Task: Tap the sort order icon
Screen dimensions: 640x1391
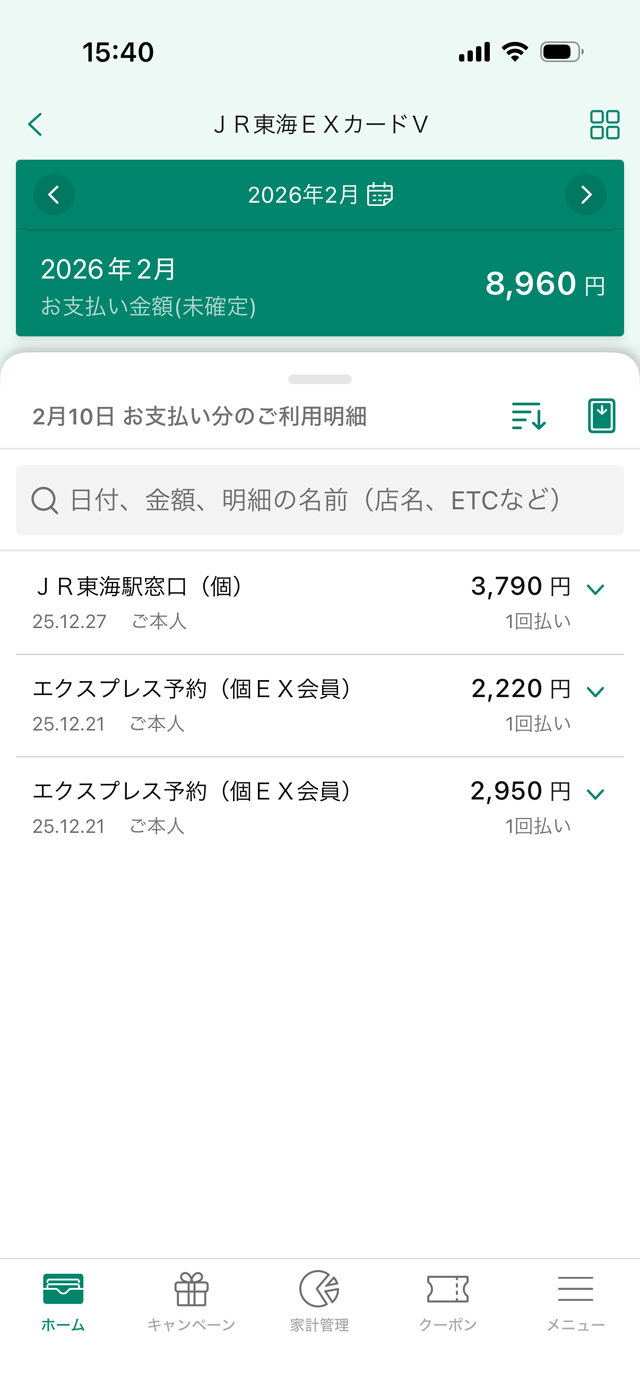Action: click(528, 416)
